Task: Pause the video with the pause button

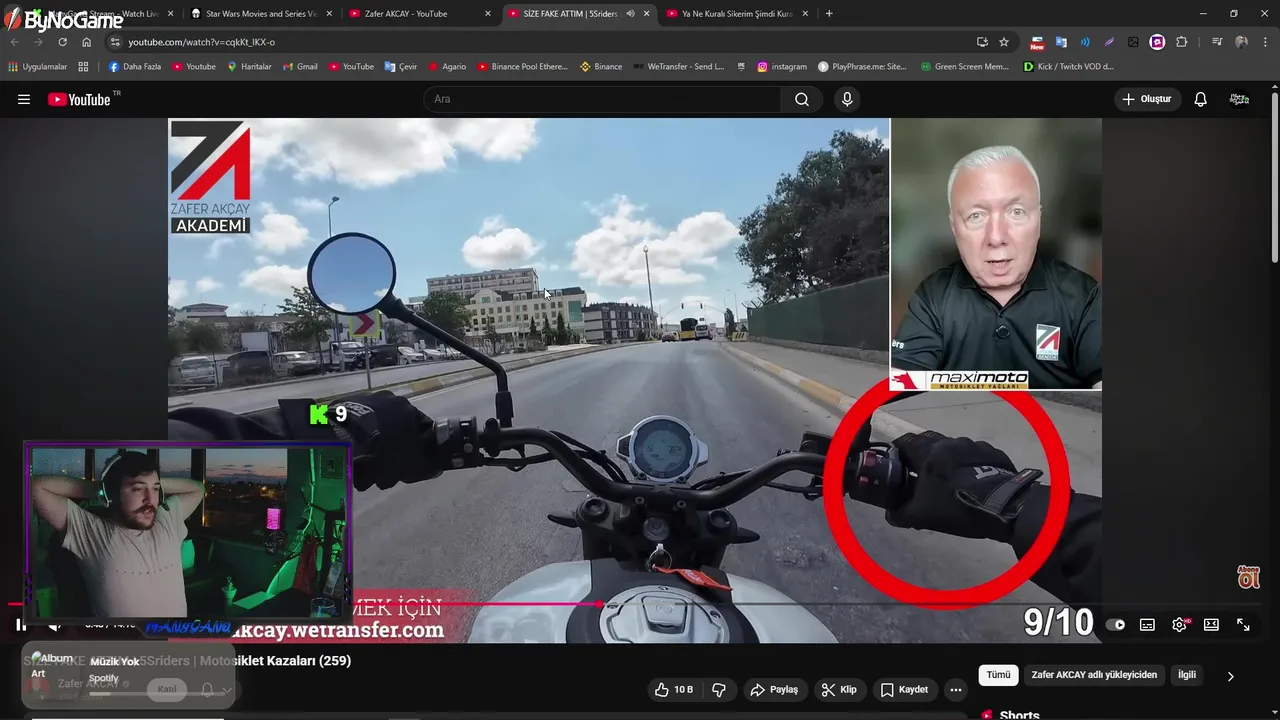Action: click(21, 625)
